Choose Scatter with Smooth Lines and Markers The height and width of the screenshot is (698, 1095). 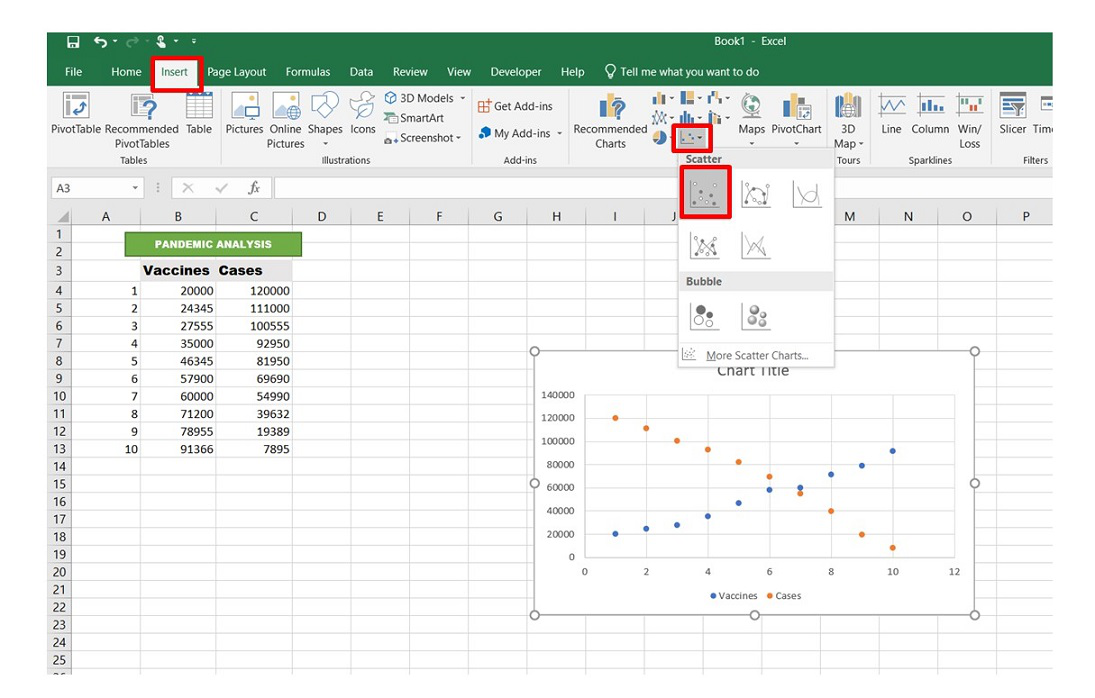pos(756,193)
